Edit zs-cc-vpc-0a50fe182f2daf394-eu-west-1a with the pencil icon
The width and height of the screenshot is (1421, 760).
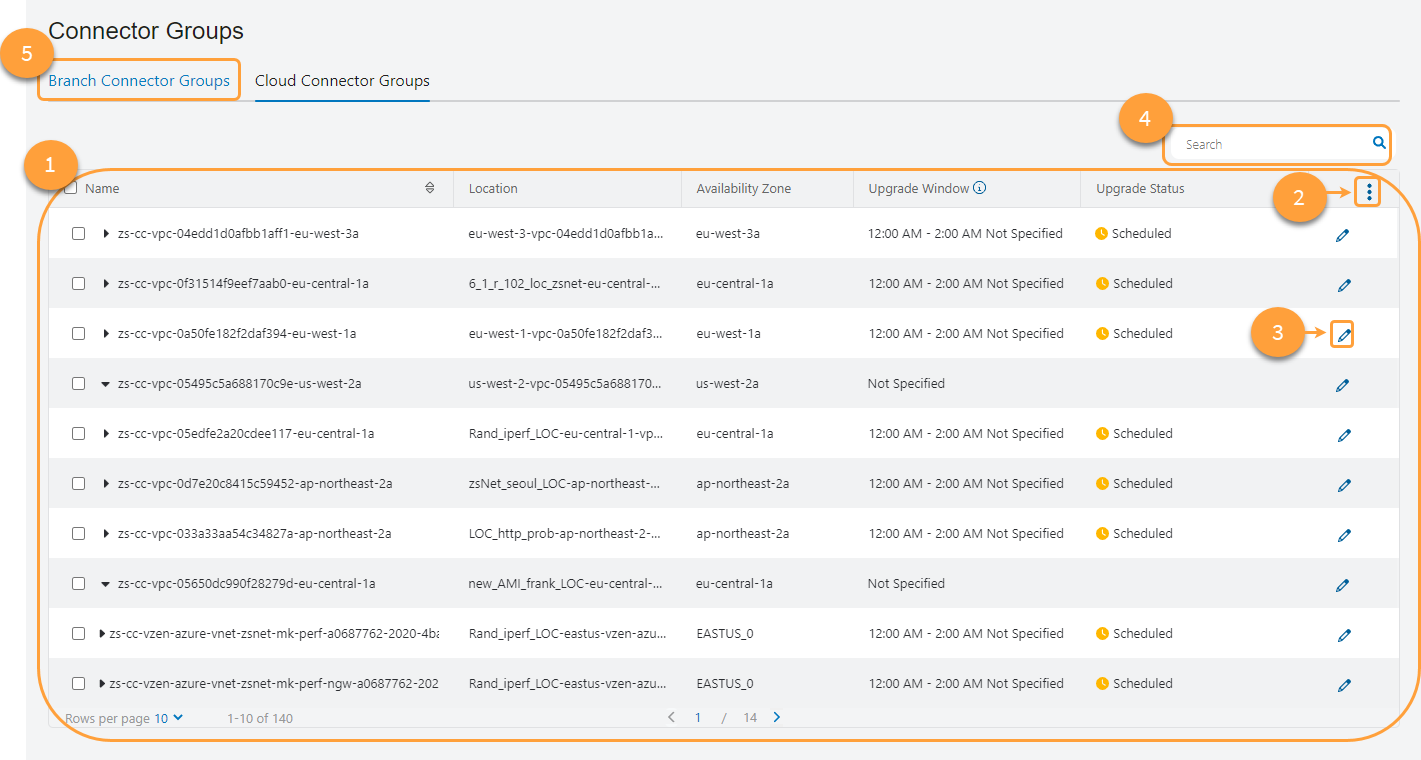tap(1342, 334)
